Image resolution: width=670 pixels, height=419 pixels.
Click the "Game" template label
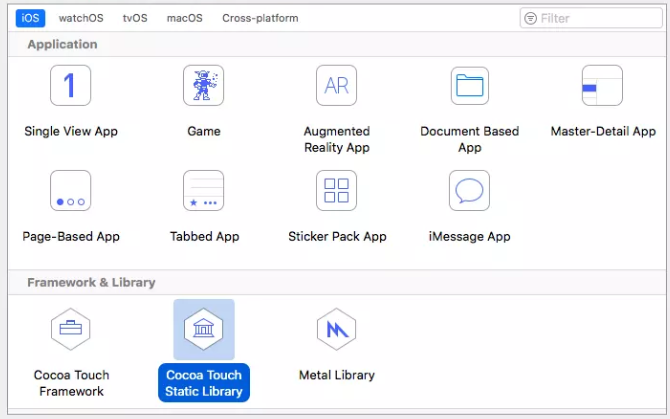(204, 131)
